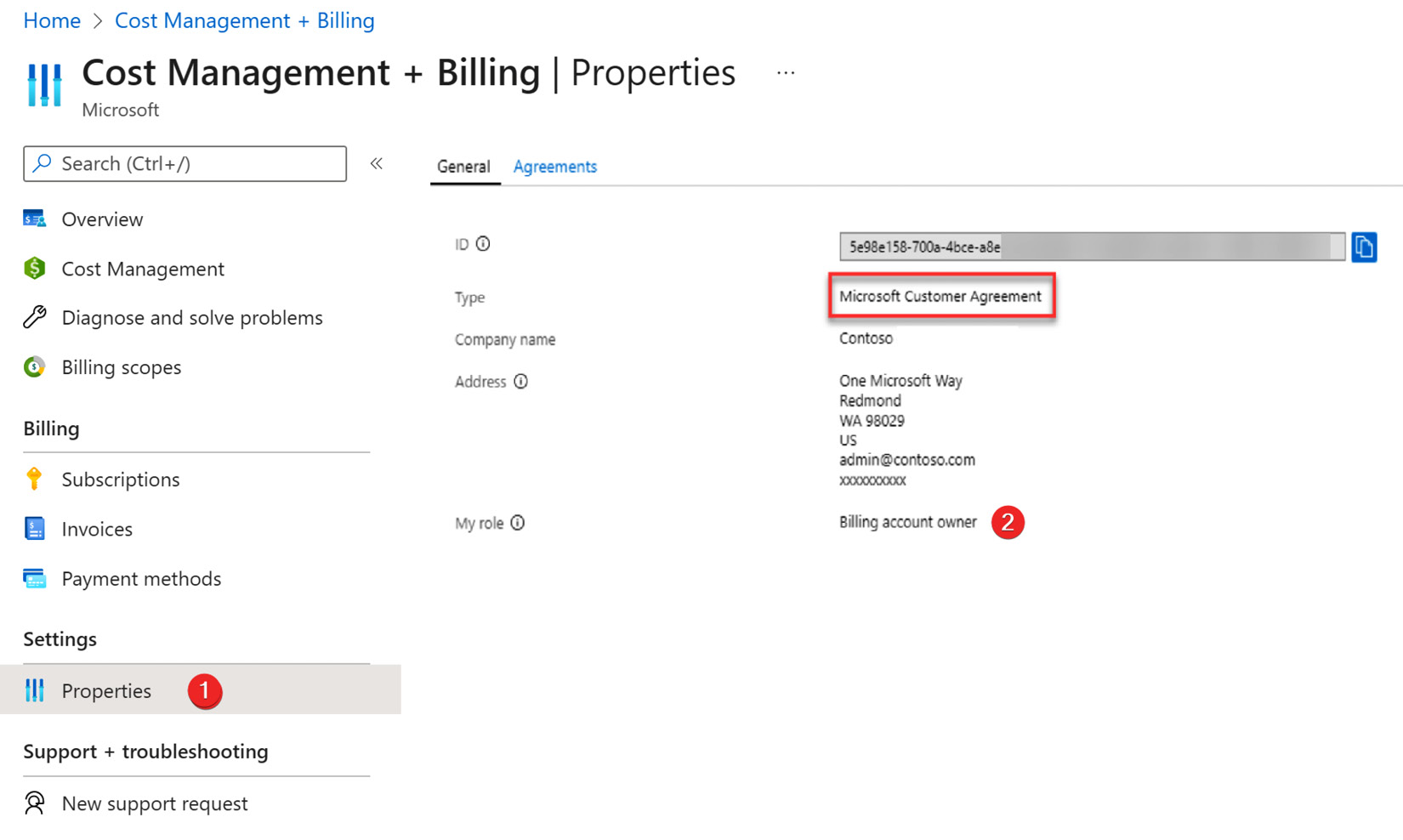Click the Payment methods card icon
The height and width of the screenshot is (840, 1403).
click(35, 579)
